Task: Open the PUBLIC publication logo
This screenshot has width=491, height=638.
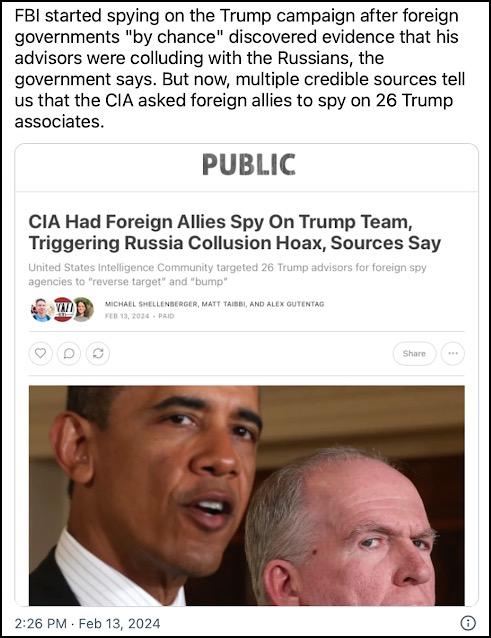Action: tap(249, 165)
